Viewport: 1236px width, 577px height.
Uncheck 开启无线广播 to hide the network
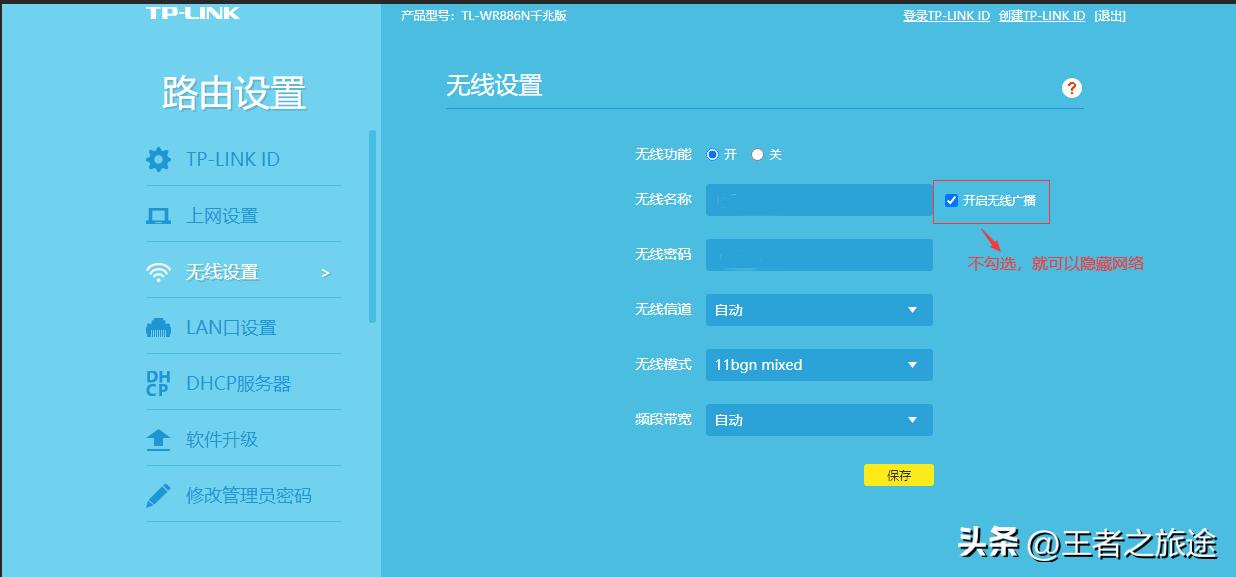click(x=951, y=199)
